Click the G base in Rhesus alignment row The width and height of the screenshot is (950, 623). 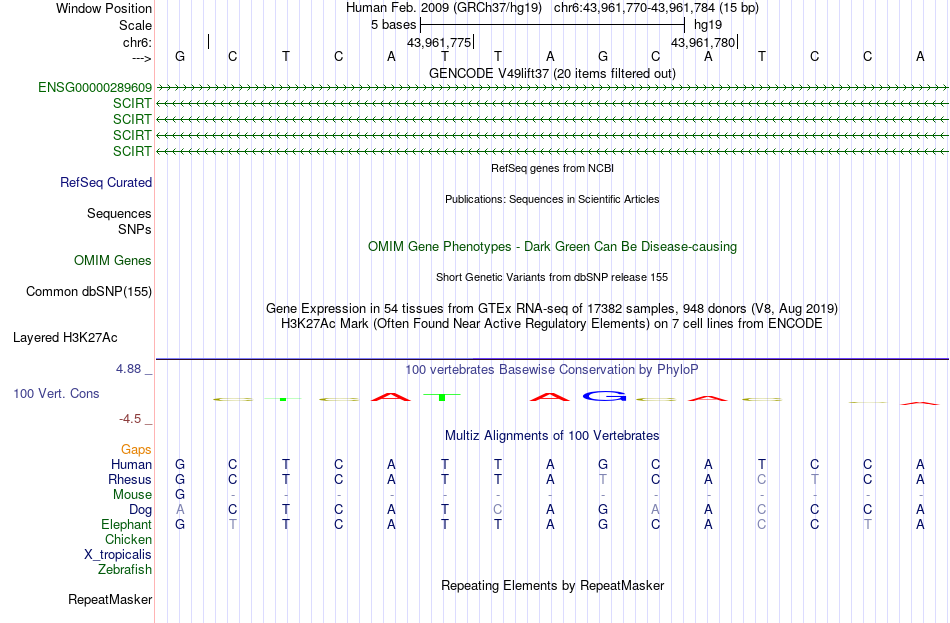[x=180, y=479]
